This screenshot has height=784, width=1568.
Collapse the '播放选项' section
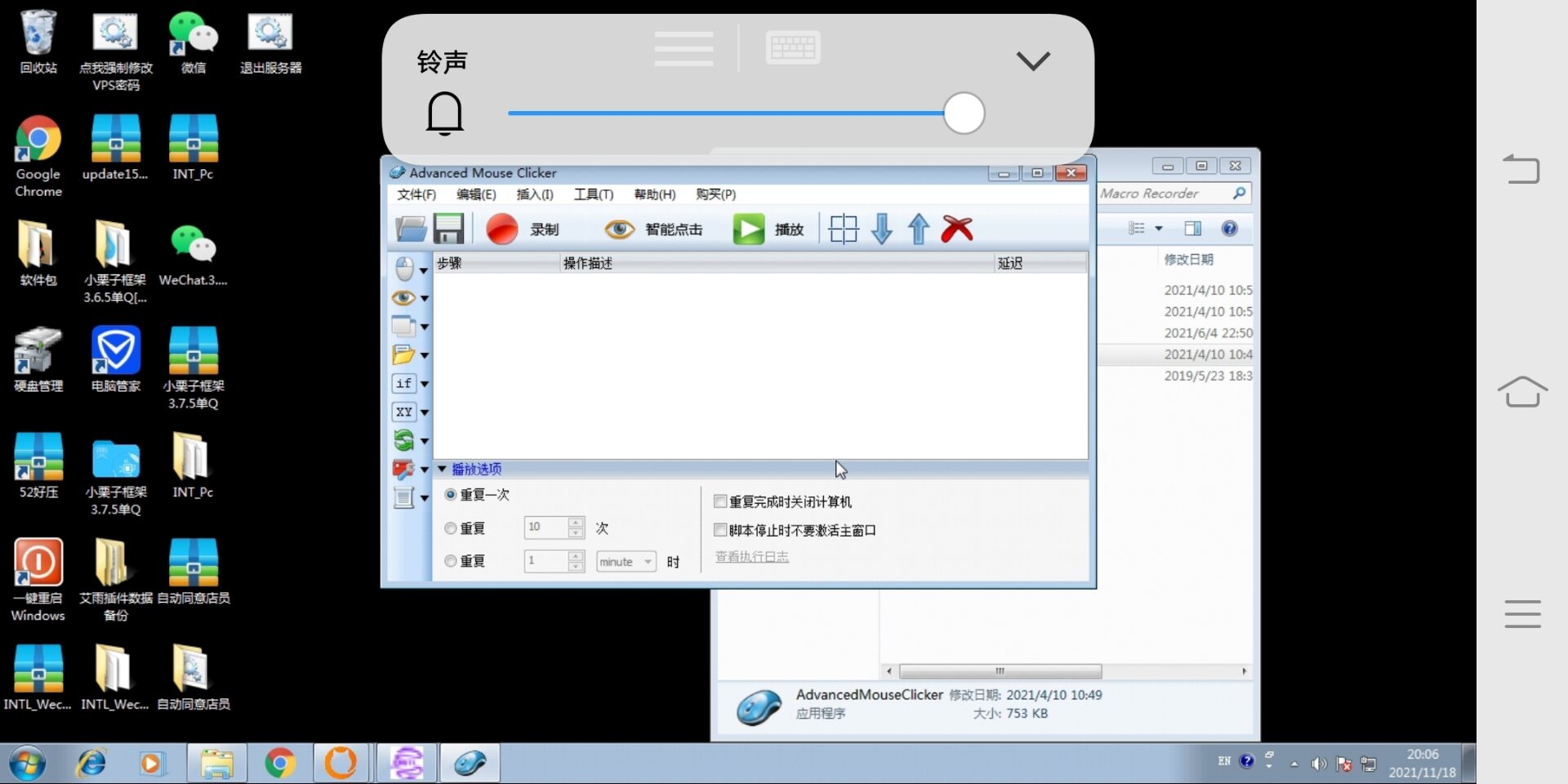(443, 469)
